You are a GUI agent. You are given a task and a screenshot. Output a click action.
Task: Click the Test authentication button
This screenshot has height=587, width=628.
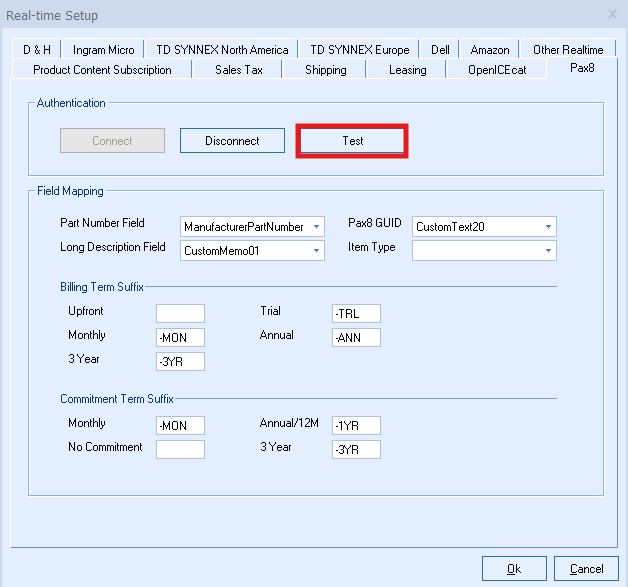tap(352, 141)
